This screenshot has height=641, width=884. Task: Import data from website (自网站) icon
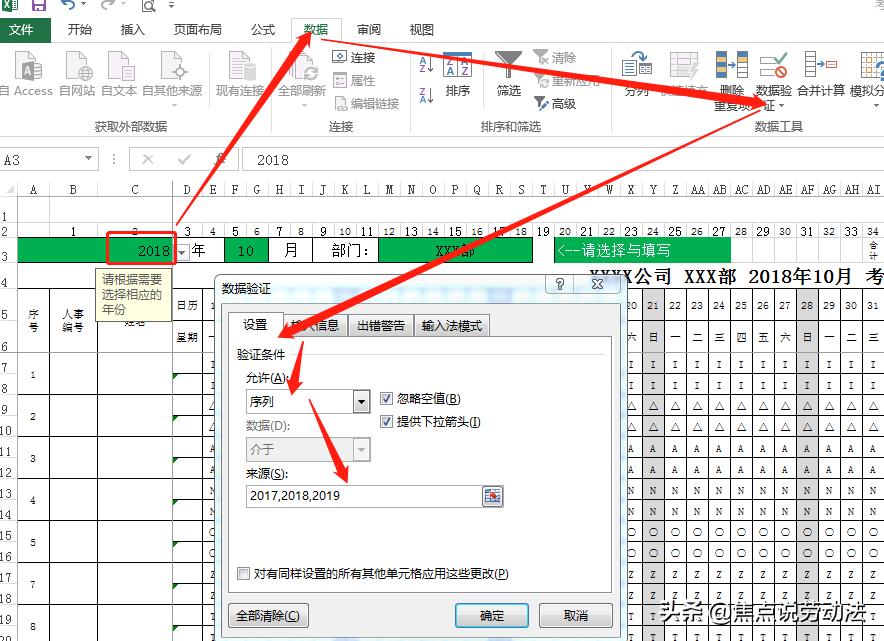78,65
